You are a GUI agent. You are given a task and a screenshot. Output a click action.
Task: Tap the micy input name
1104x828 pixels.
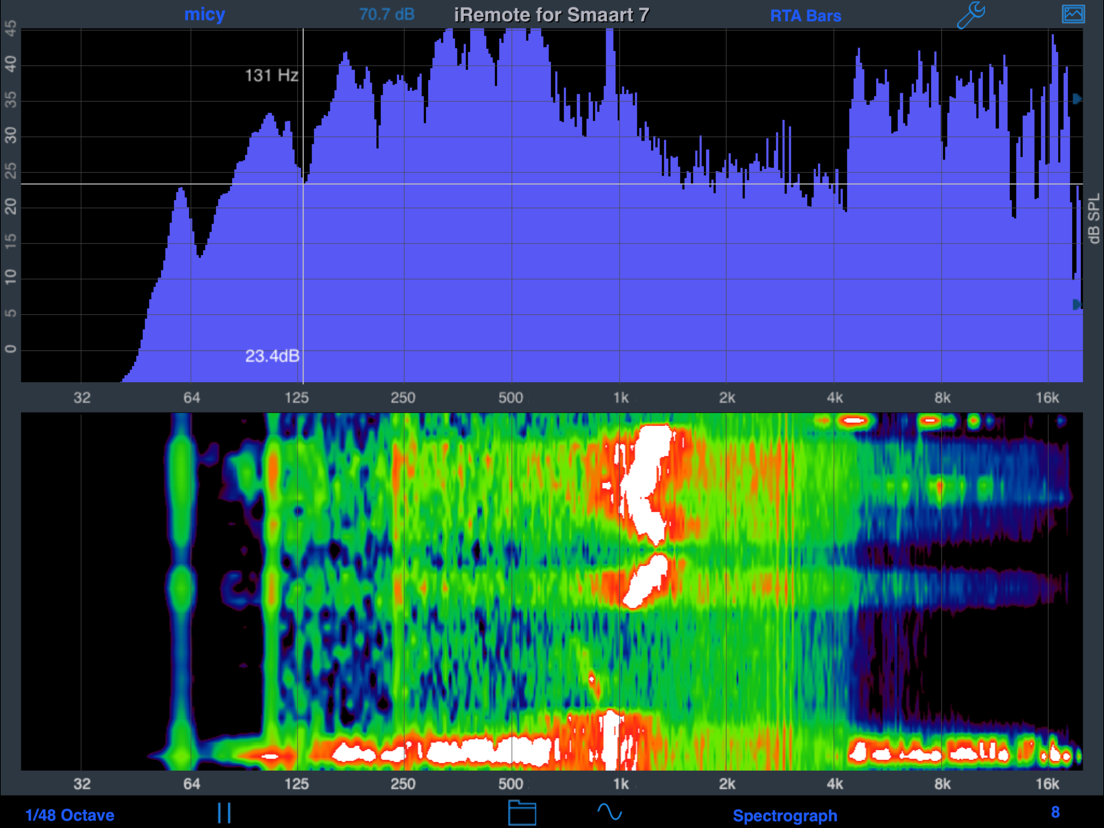pos(205,14)
